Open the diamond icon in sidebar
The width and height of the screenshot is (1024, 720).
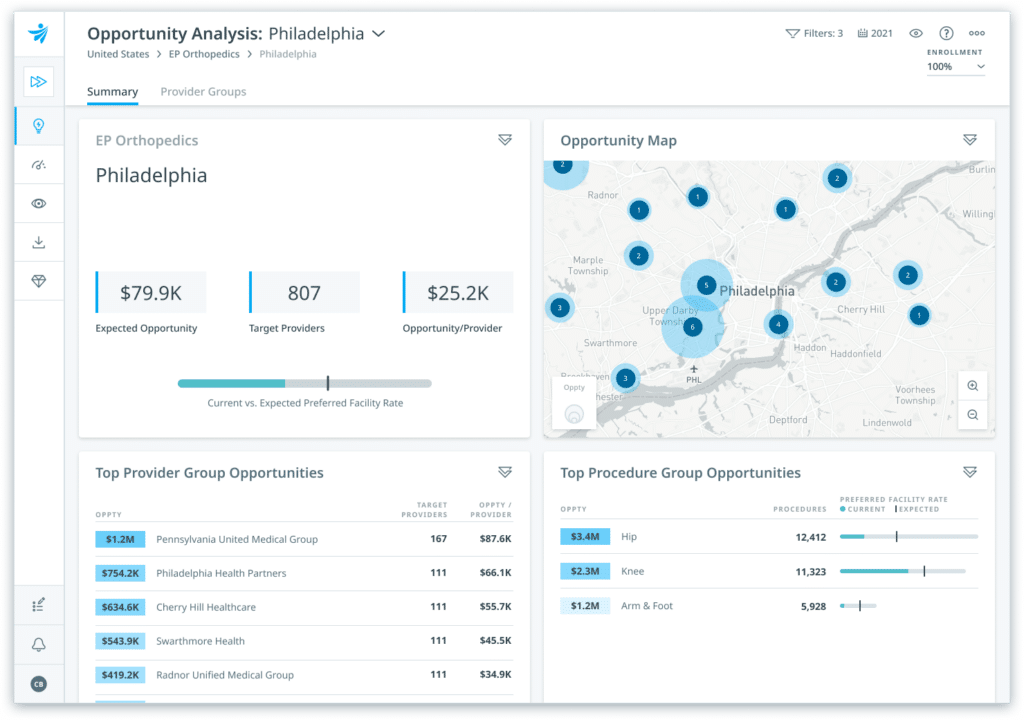click(x=39, y=281)
